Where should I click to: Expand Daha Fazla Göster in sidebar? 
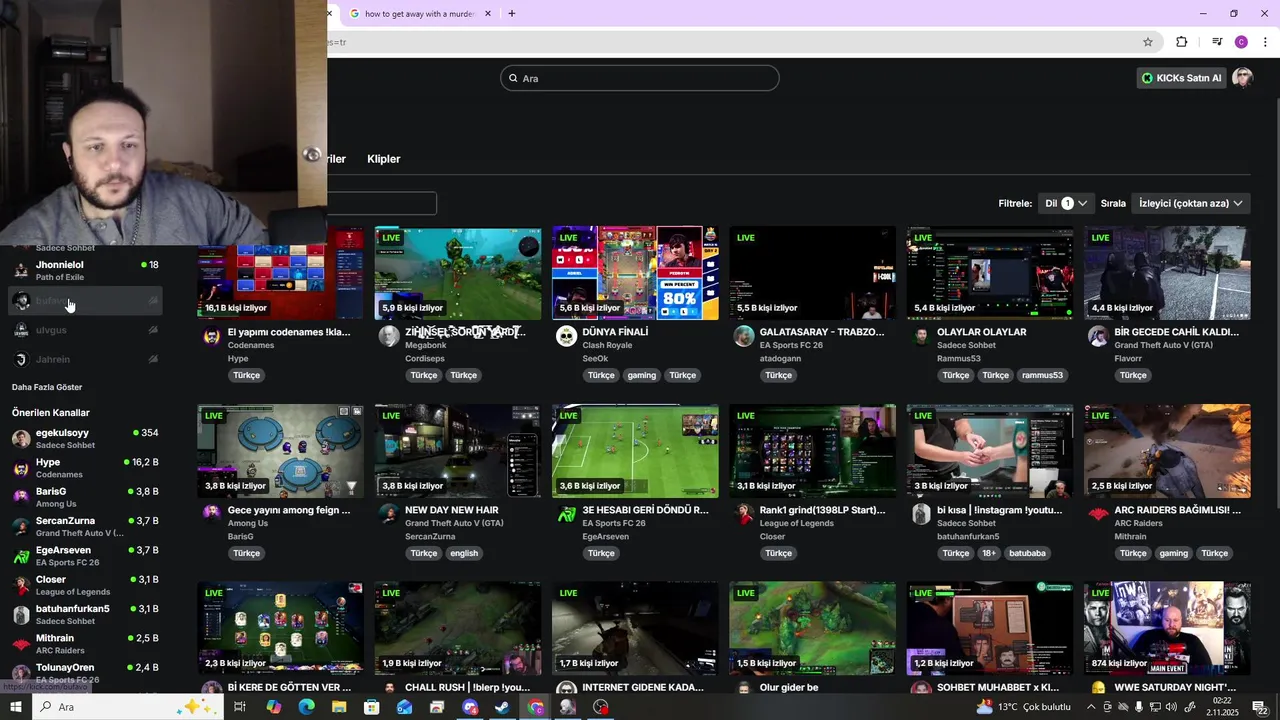[47, 387]
